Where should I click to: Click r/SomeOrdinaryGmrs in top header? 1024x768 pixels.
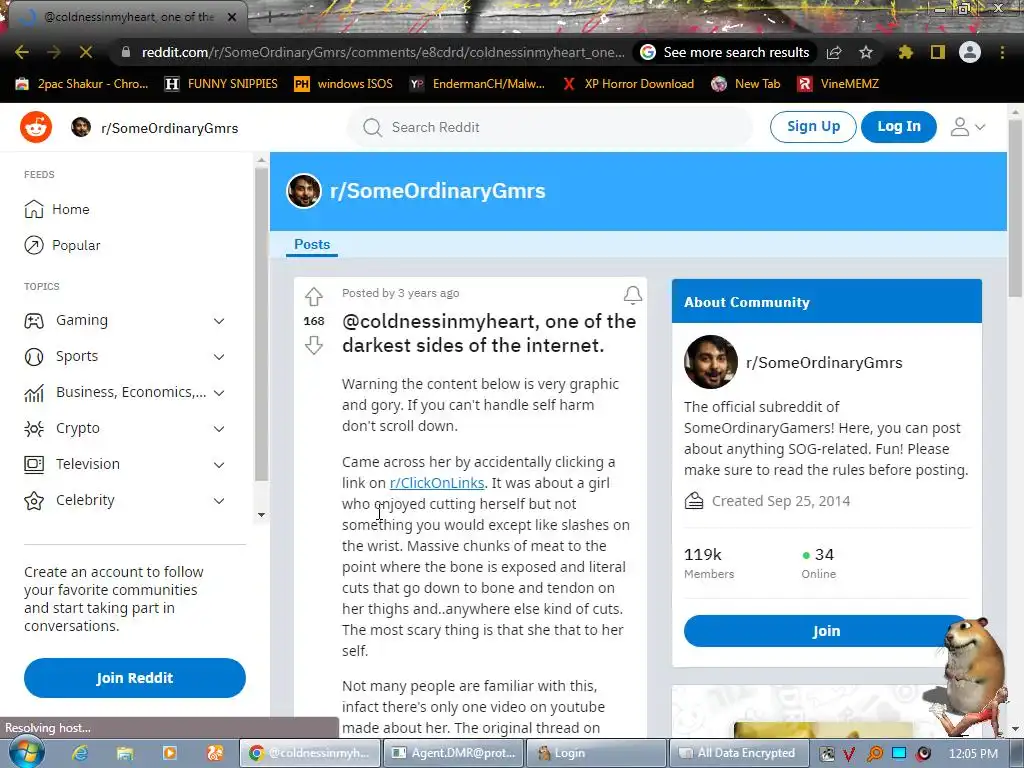pyautogui.click(x=169, y=128)
